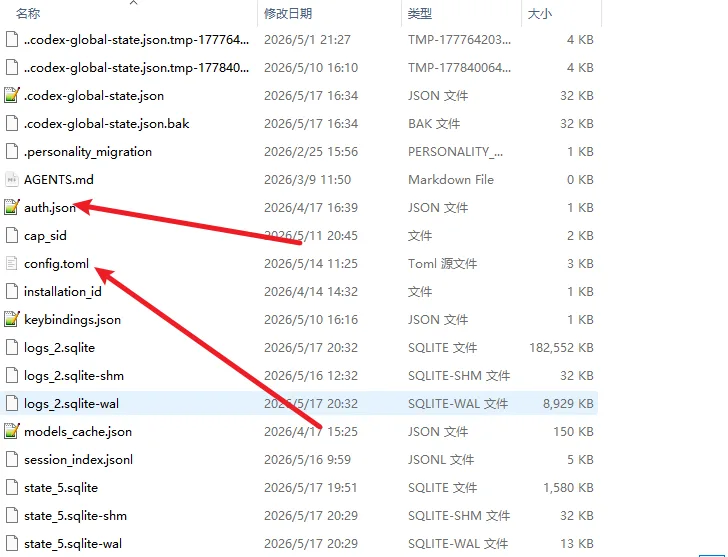
Task: Click the file icon of state_5.sqlite
Action: [12, 487]
